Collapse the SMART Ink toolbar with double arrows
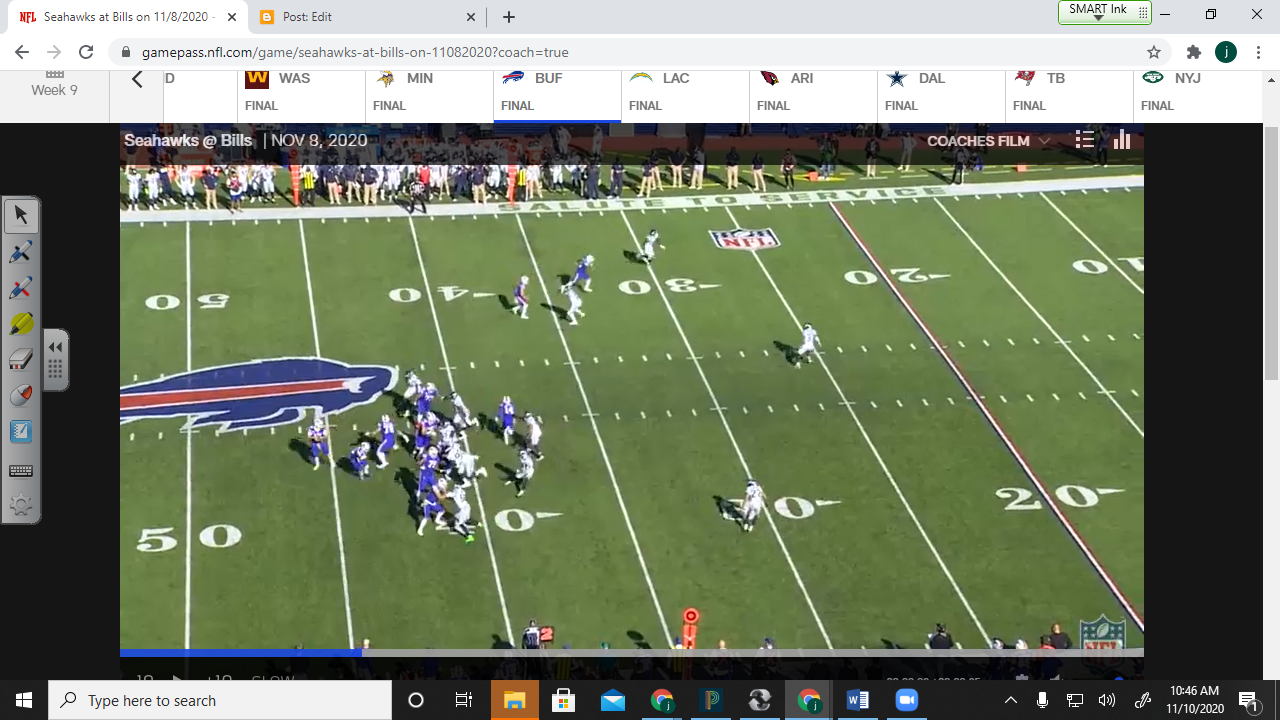 [55, 347]
